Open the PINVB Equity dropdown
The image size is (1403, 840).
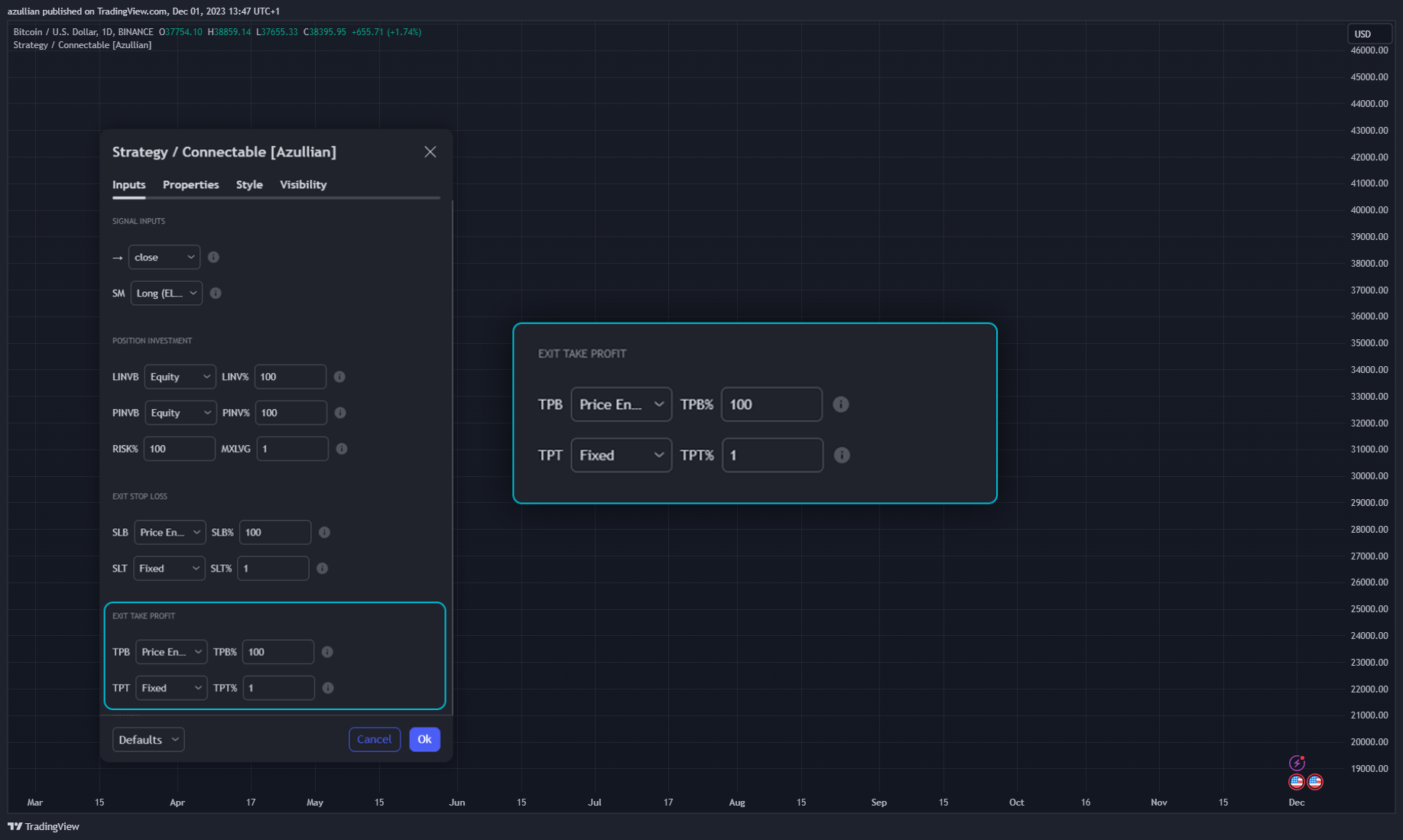(181, 413)
